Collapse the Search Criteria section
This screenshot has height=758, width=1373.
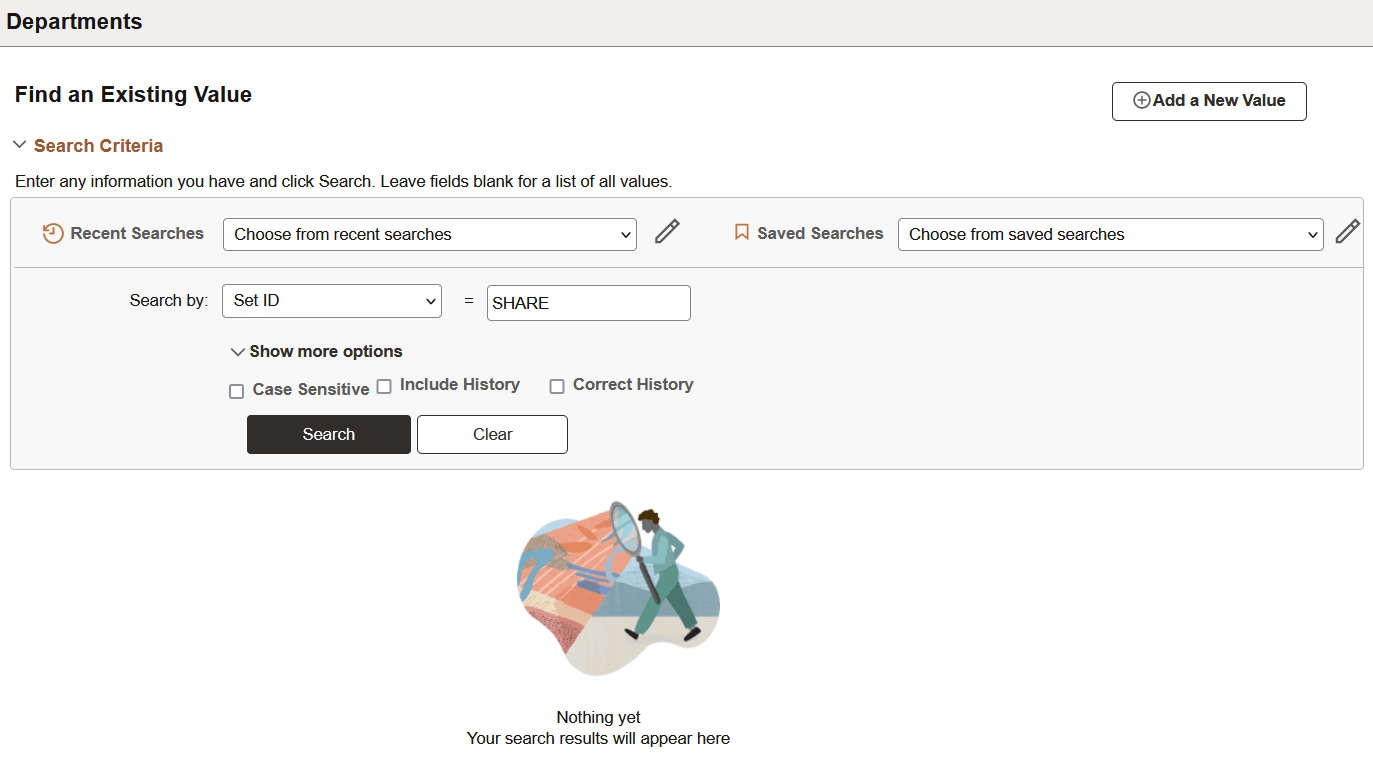pos(97,145)
